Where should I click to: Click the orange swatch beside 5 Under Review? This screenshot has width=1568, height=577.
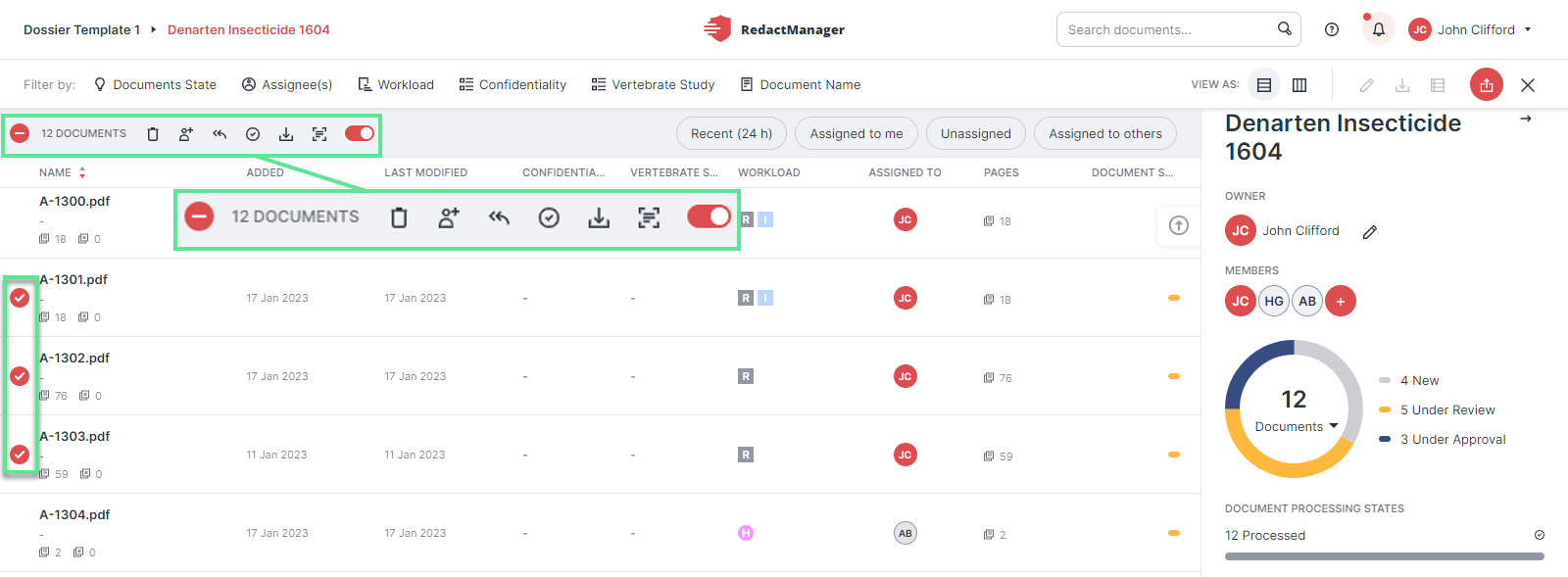pyautogui.click(x=1385, y=409)
